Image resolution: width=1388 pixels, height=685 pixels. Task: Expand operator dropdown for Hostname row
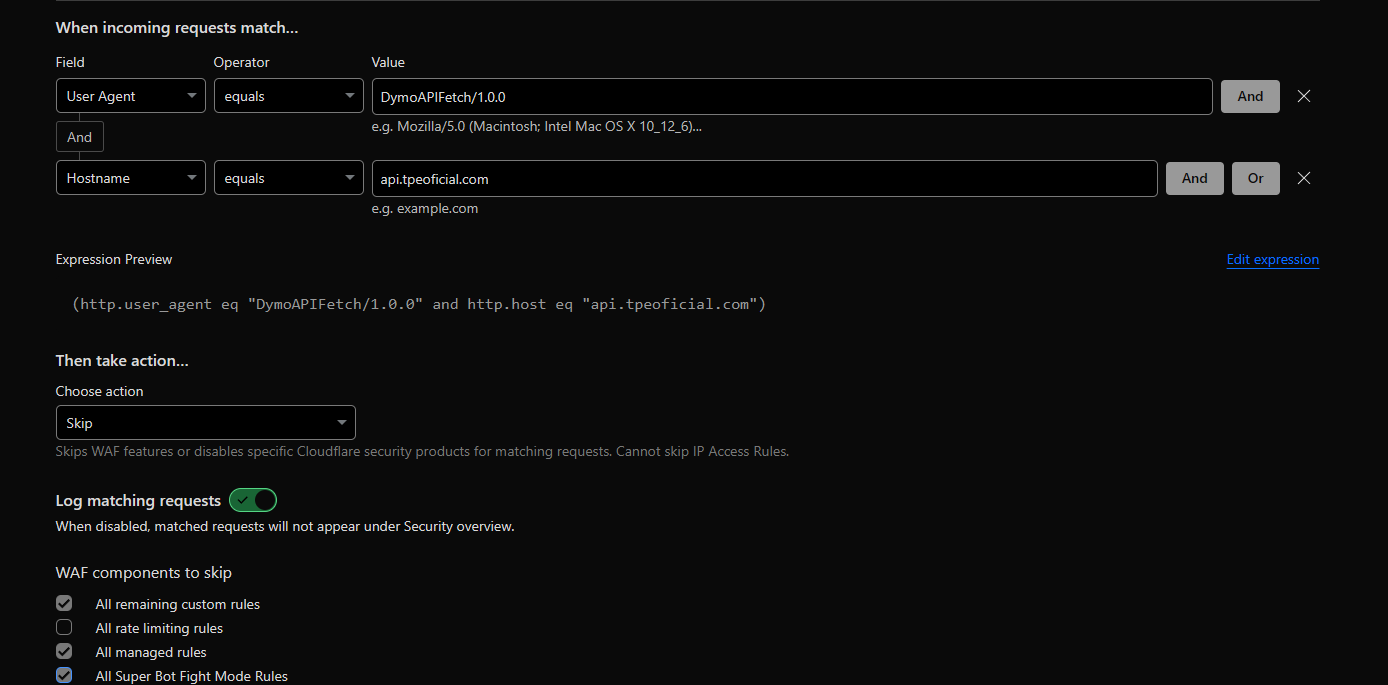(288, 178)
